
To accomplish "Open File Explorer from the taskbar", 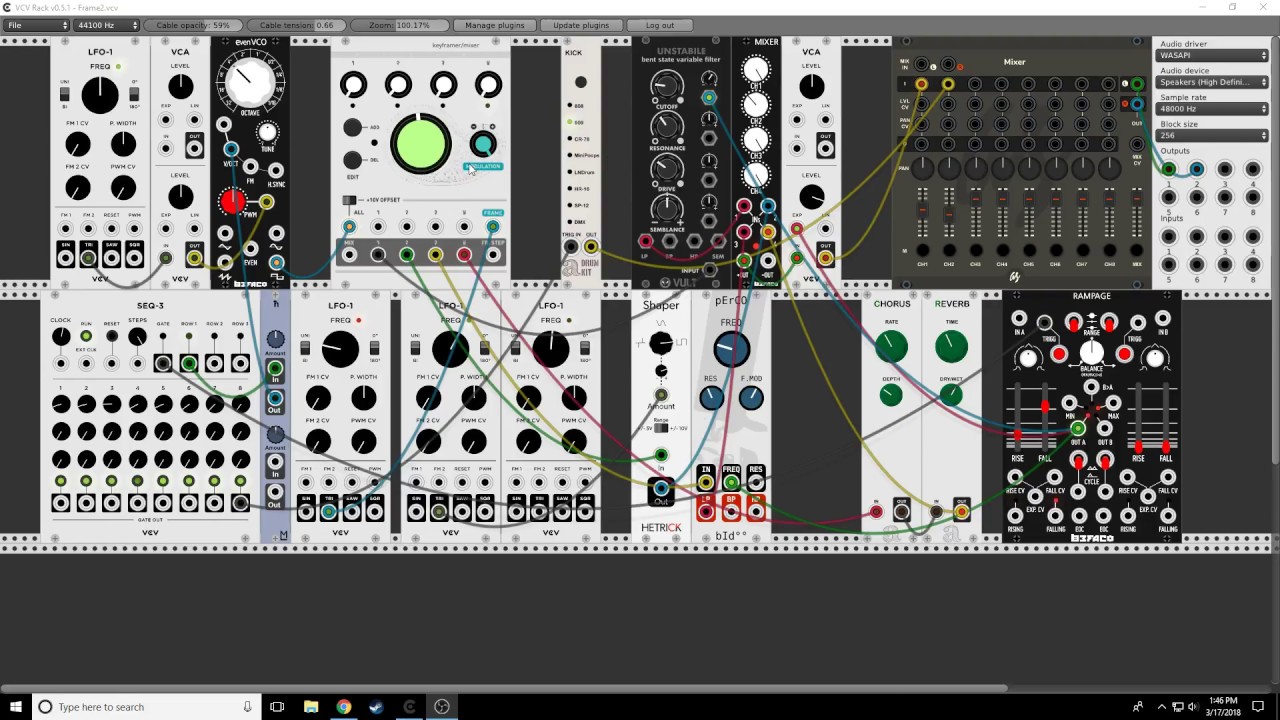I will click(x=311, y=707).
